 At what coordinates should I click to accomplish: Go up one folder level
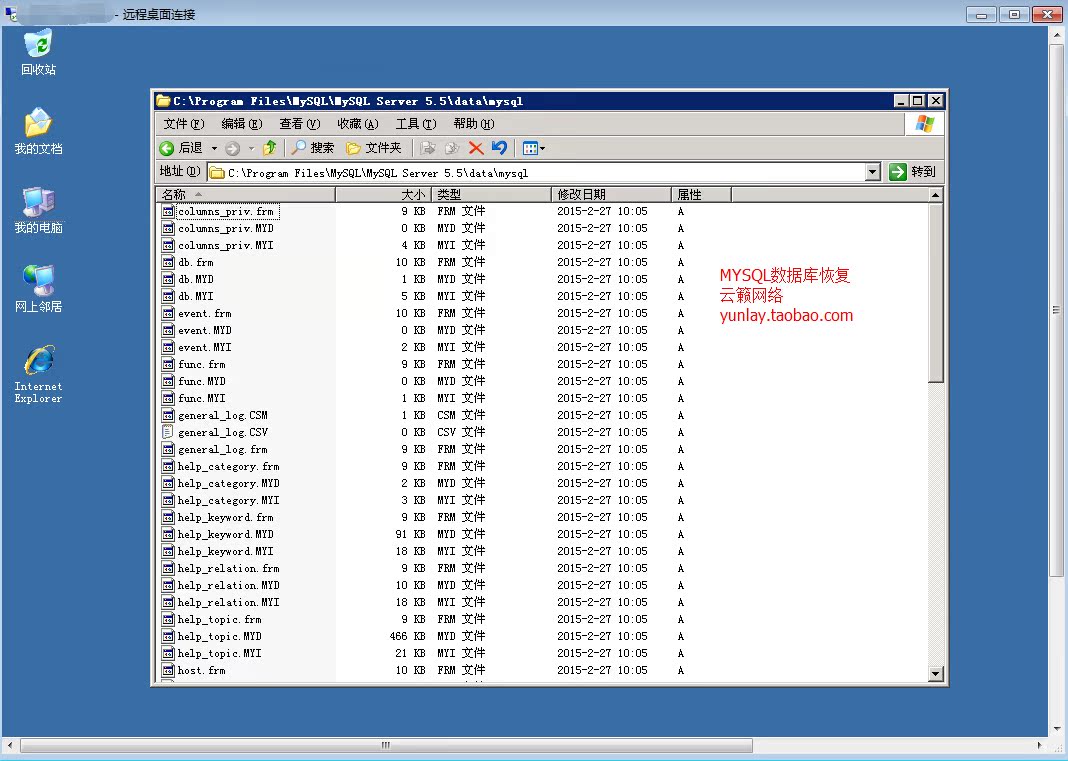[270, 148]
